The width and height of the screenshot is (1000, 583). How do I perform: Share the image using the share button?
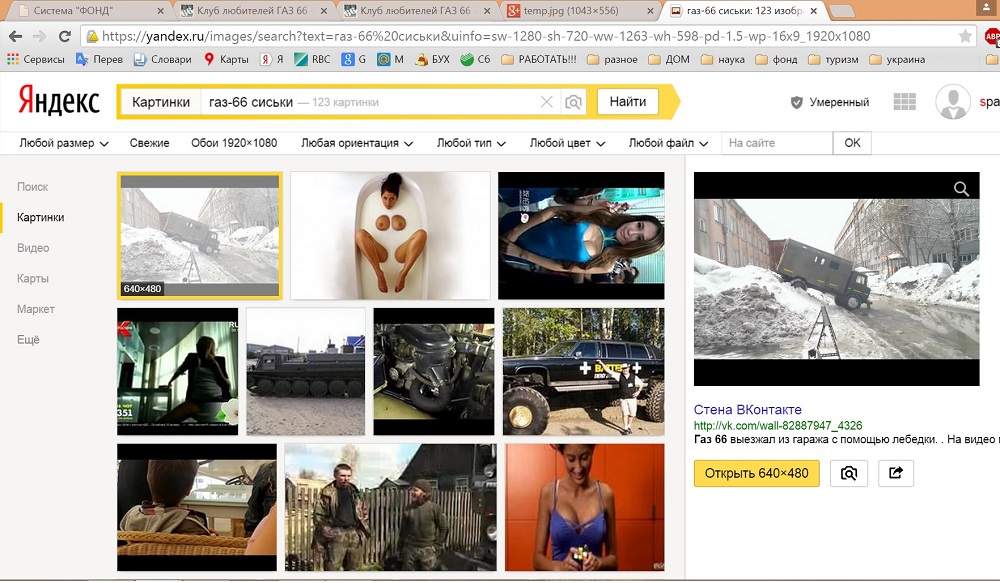[896, 473]
